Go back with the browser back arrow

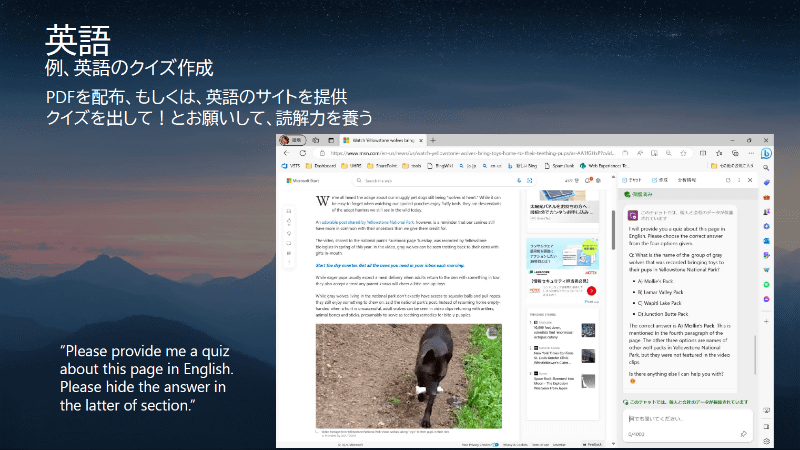click(286, 153)
